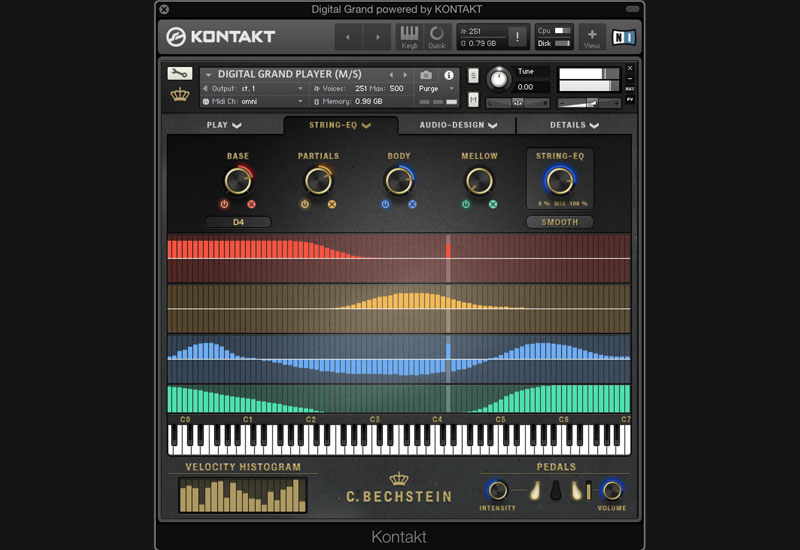Expand the STRING-EQ tab chevron
The height and width of the screenshot is (550, 800).
pos(366,126)
